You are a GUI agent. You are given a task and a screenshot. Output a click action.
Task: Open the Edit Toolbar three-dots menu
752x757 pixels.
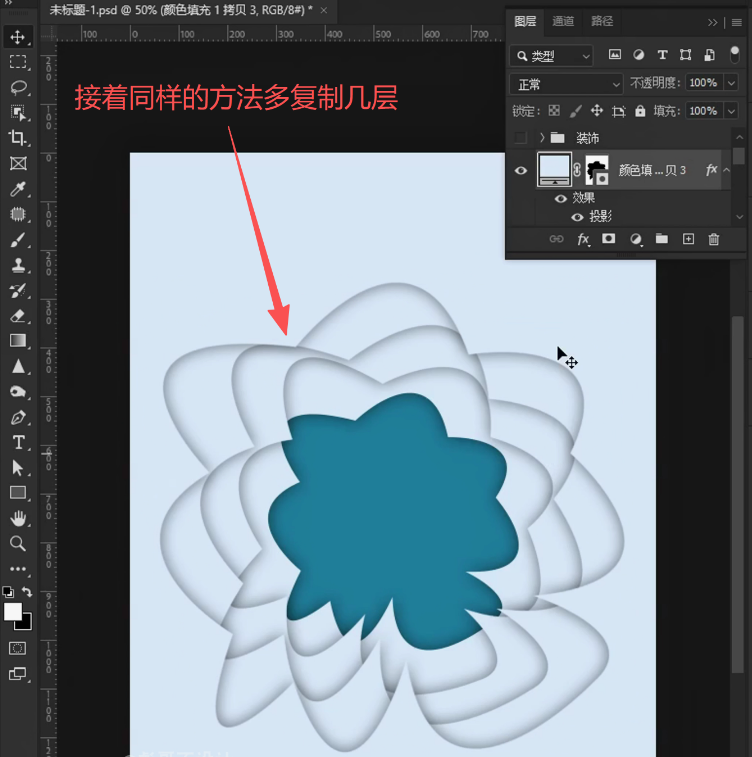pyautogui.click(x=18, y=569)
